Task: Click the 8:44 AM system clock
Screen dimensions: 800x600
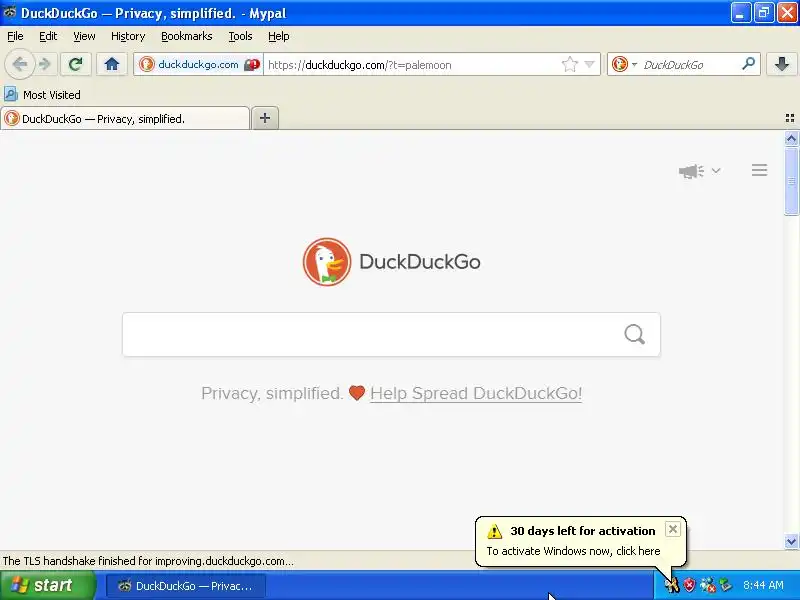Action: coord(763,585)
